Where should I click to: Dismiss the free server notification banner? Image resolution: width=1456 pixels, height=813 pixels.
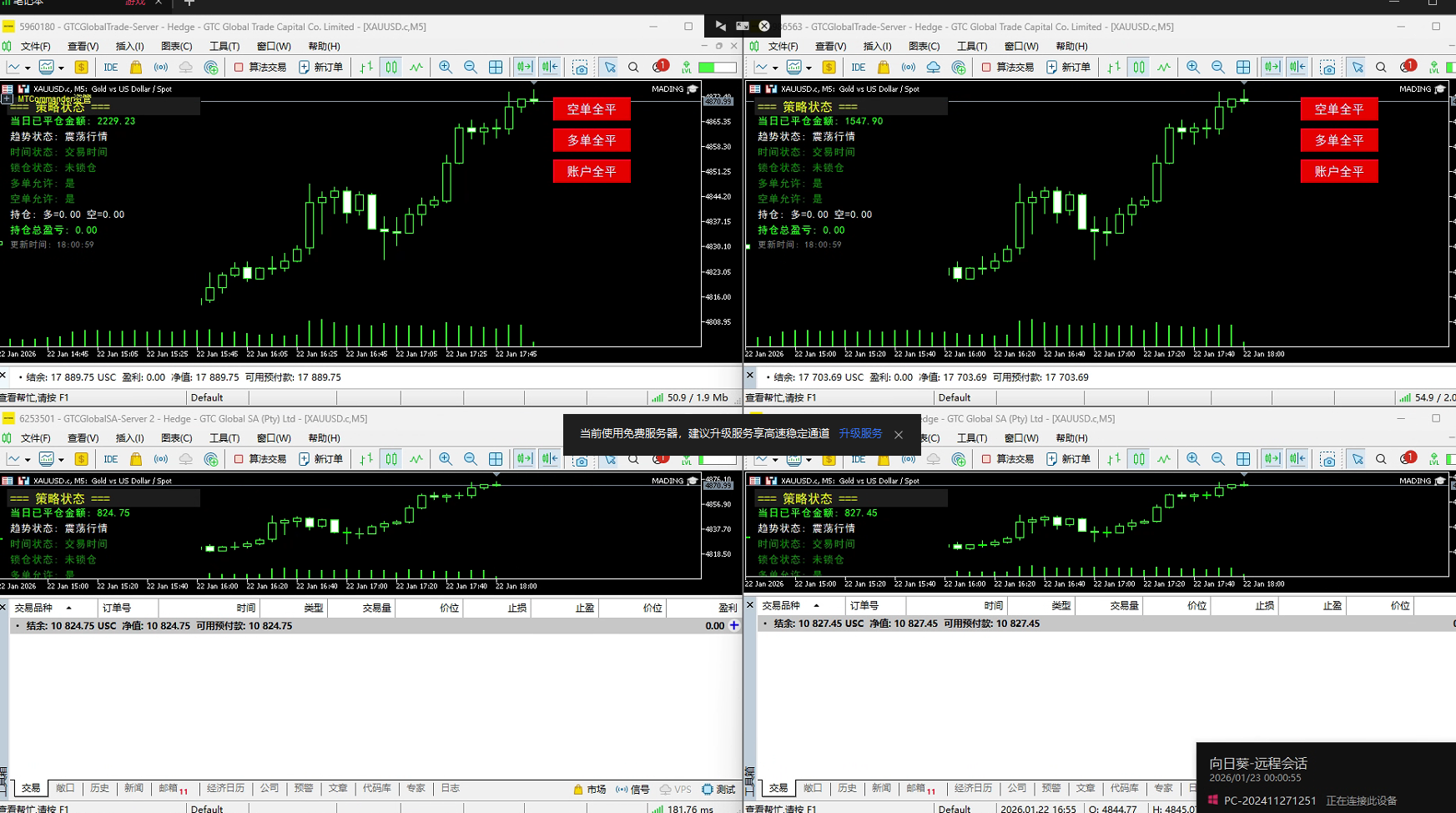tap(899, 435)
